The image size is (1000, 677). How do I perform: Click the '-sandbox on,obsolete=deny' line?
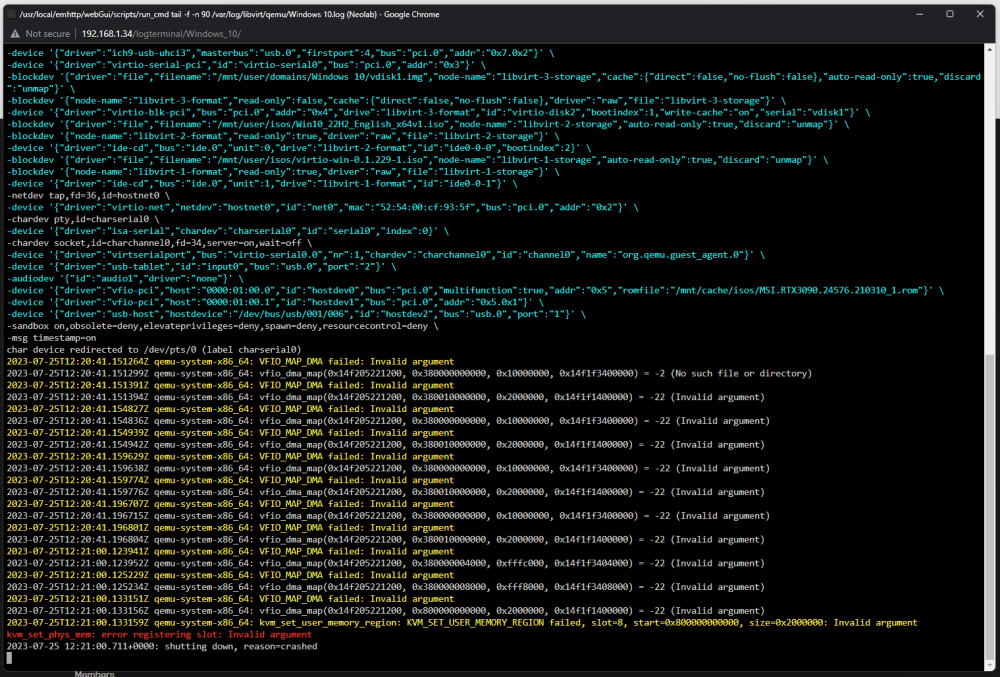pyautogui.click(x=223, y=326)
